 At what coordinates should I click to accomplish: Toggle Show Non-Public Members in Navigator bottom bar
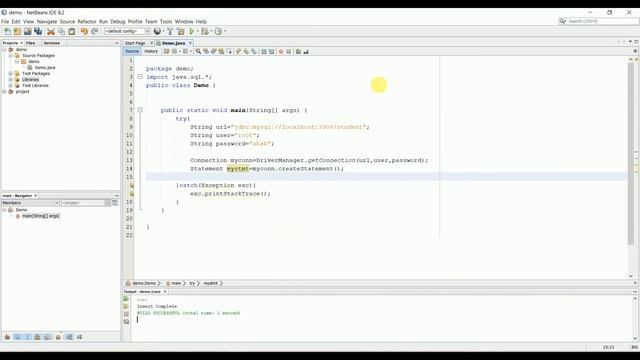click(37, 337)
